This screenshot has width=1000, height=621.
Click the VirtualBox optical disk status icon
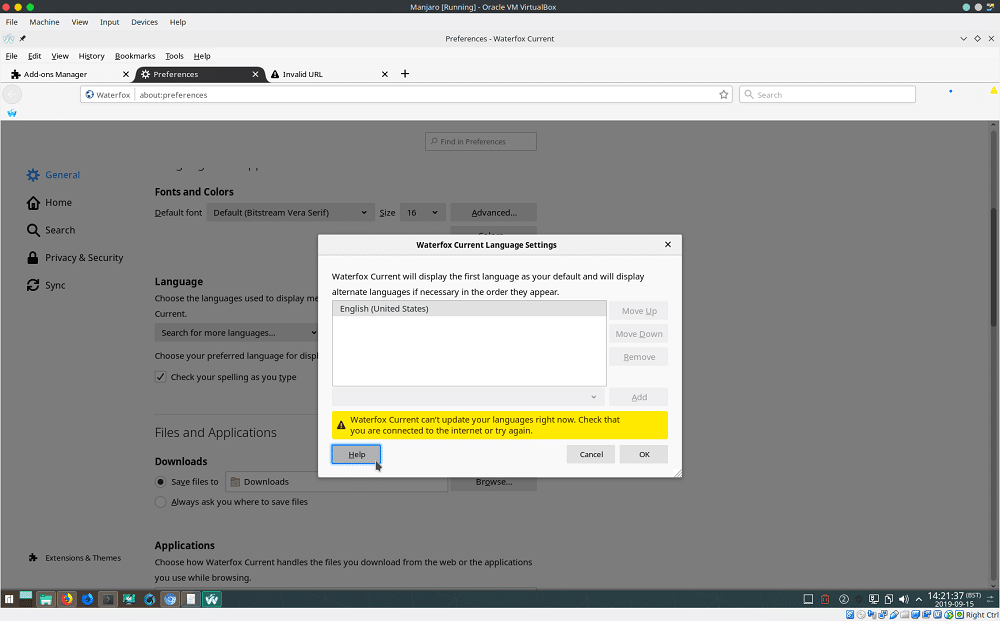[861, 615]
